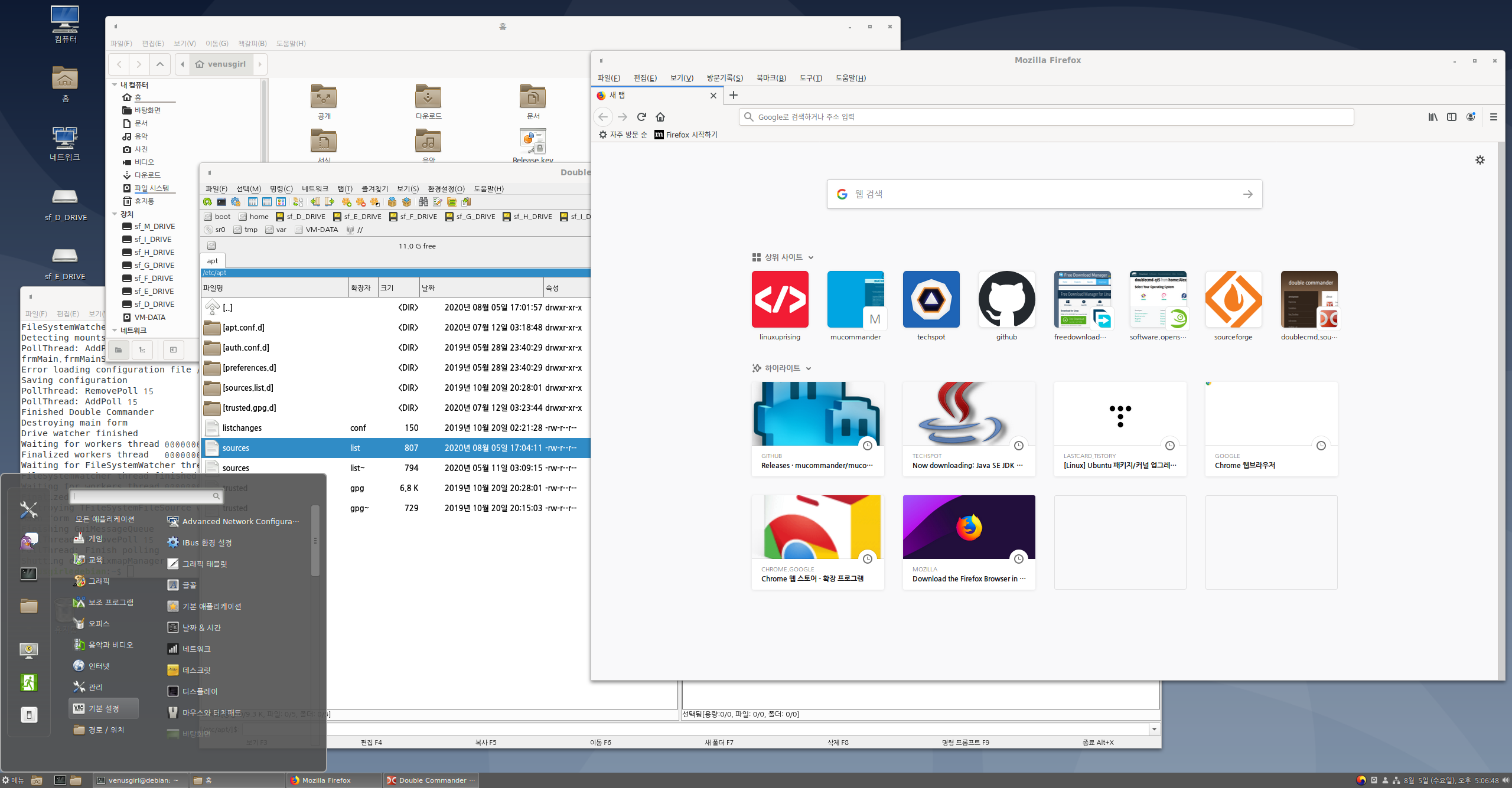Click the pack files box icon
This screenshot has height=788, width=1512.
point(392,202)
